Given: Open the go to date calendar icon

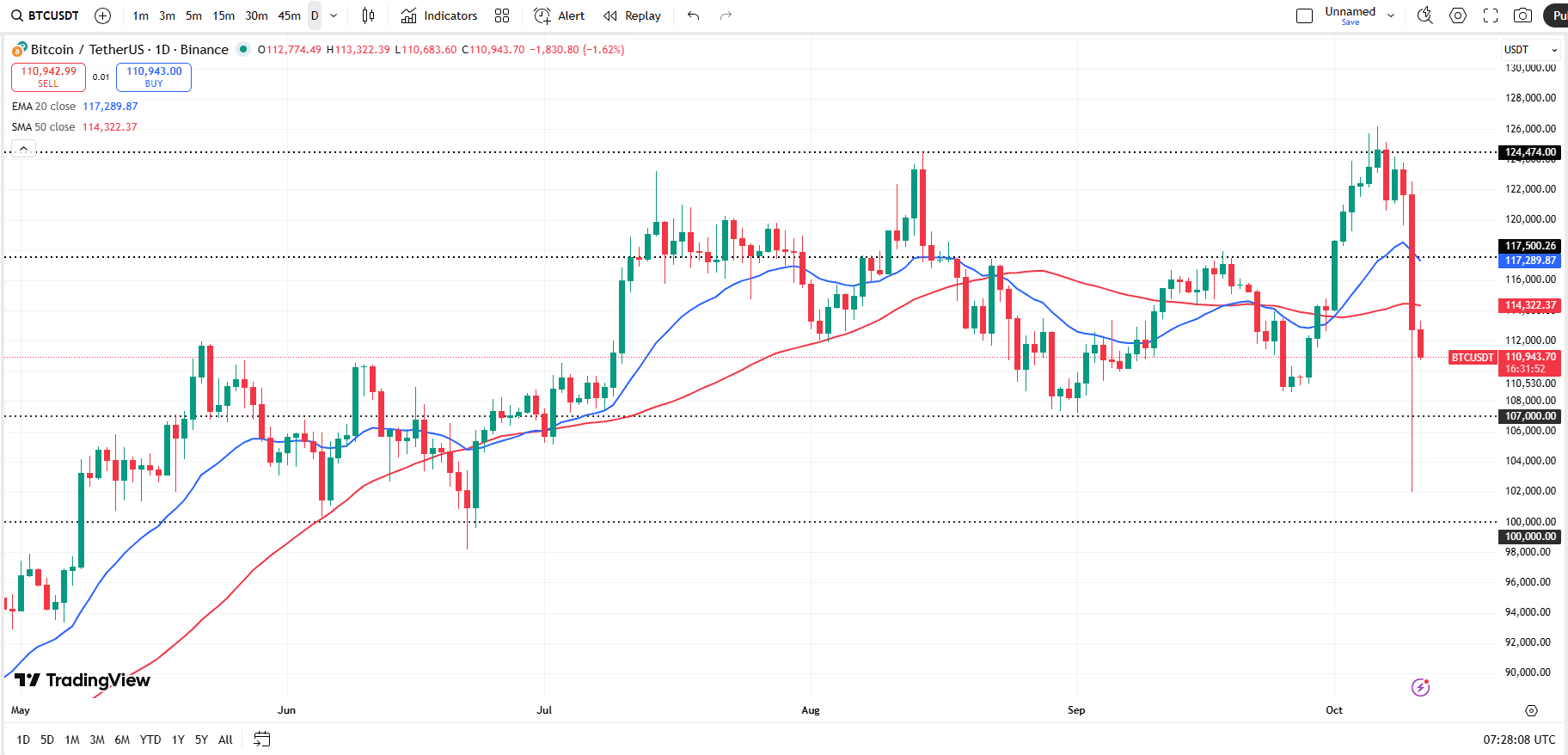Looking at the screenshot, I should 262,740.
